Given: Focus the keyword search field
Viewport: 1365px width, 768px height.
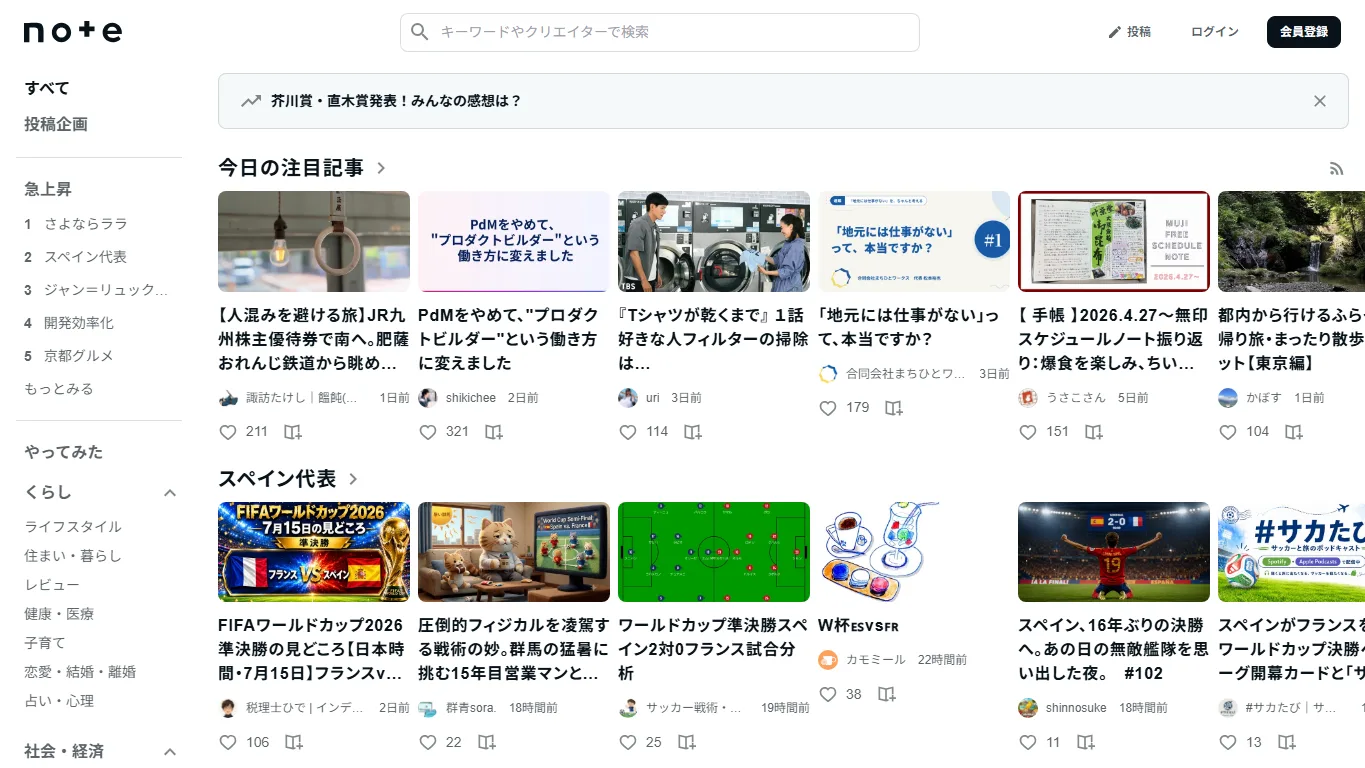Looking at the screenshot, I should (x=660, y=32).
